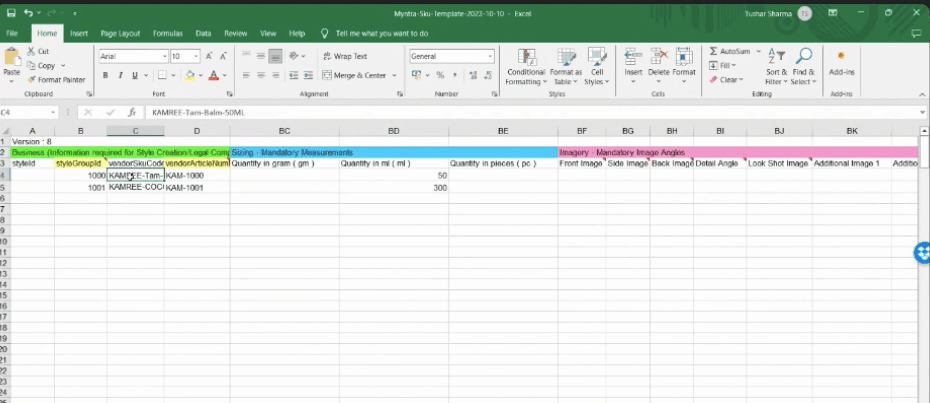Image resolution: width=930 pixels, height=403 pixels.
Task: Select column BD header
Action: [394, 131]
